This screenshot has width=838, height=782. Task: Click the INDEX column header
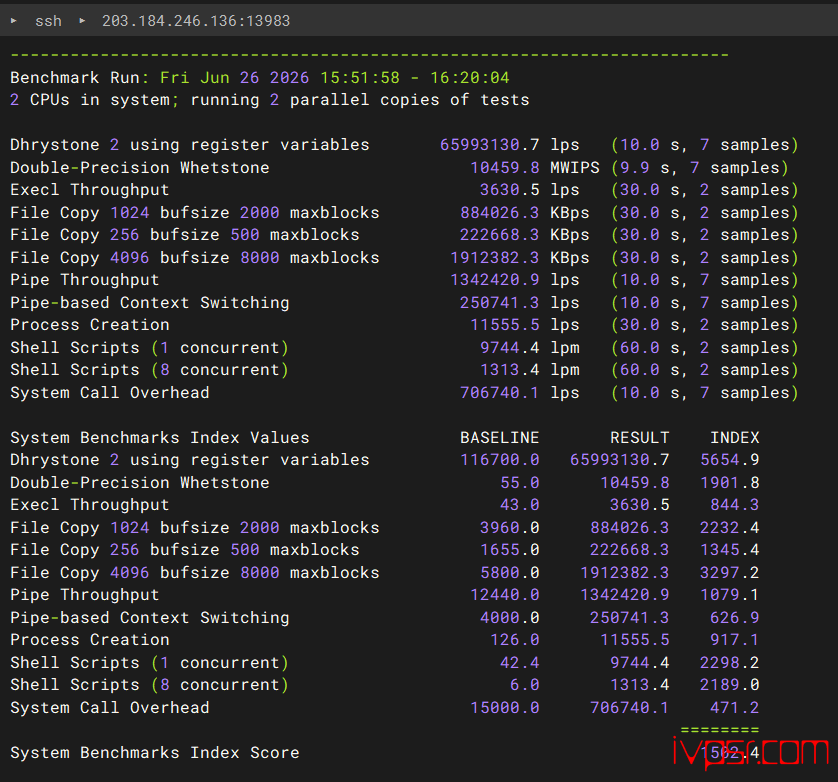pyautogui.click(x=734, y=438)
